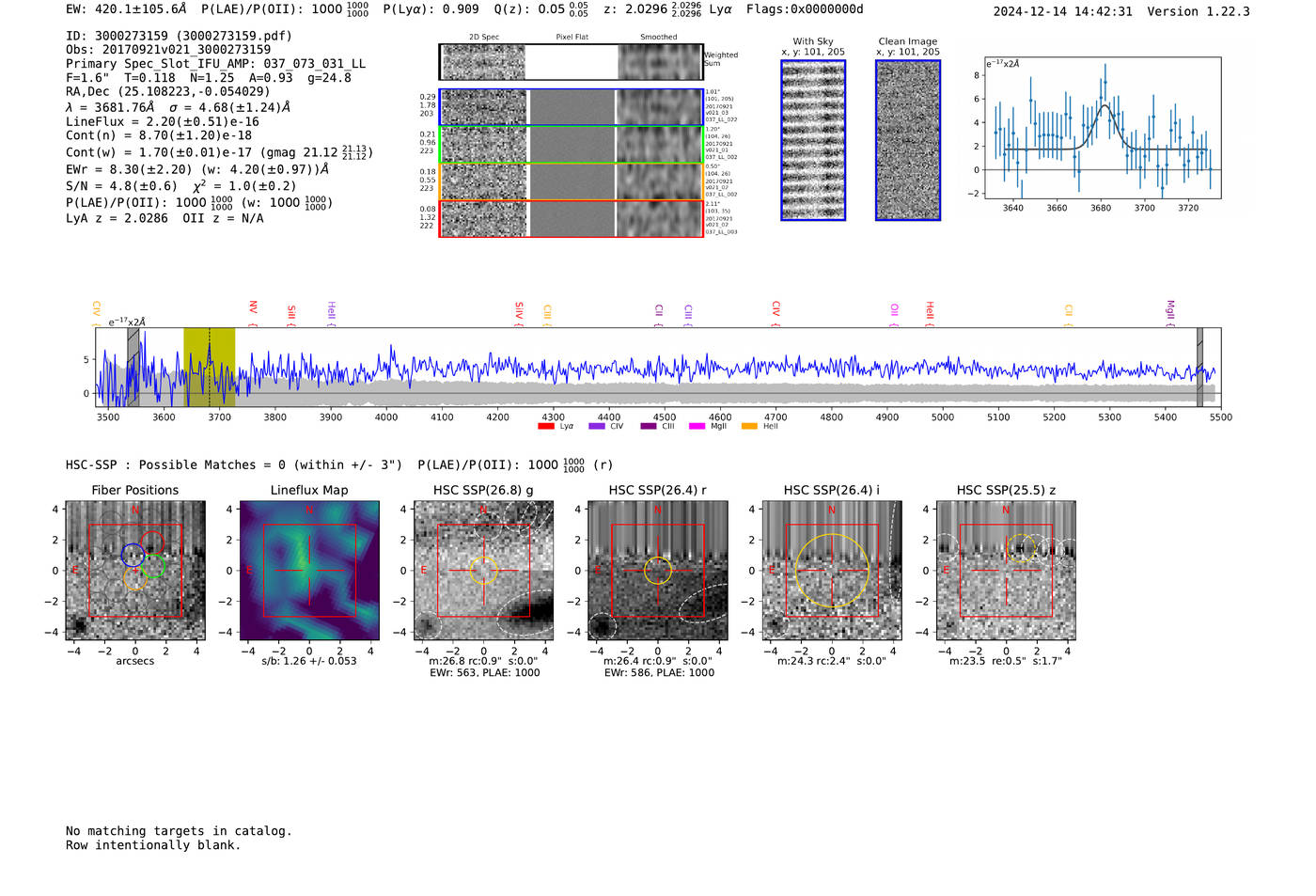Open the HSC SSP(26.8) g image
This screenshot has width=1316, height=896.
point(483,571)
